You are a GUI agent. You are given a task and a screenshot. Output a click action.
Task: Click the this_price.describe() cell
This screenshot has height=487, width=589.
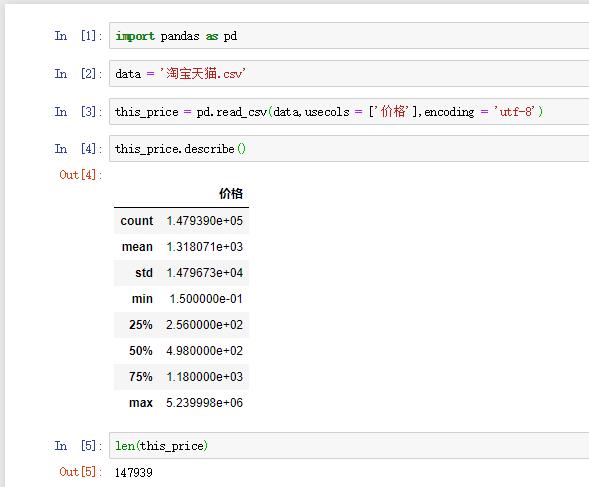point(349,149)
